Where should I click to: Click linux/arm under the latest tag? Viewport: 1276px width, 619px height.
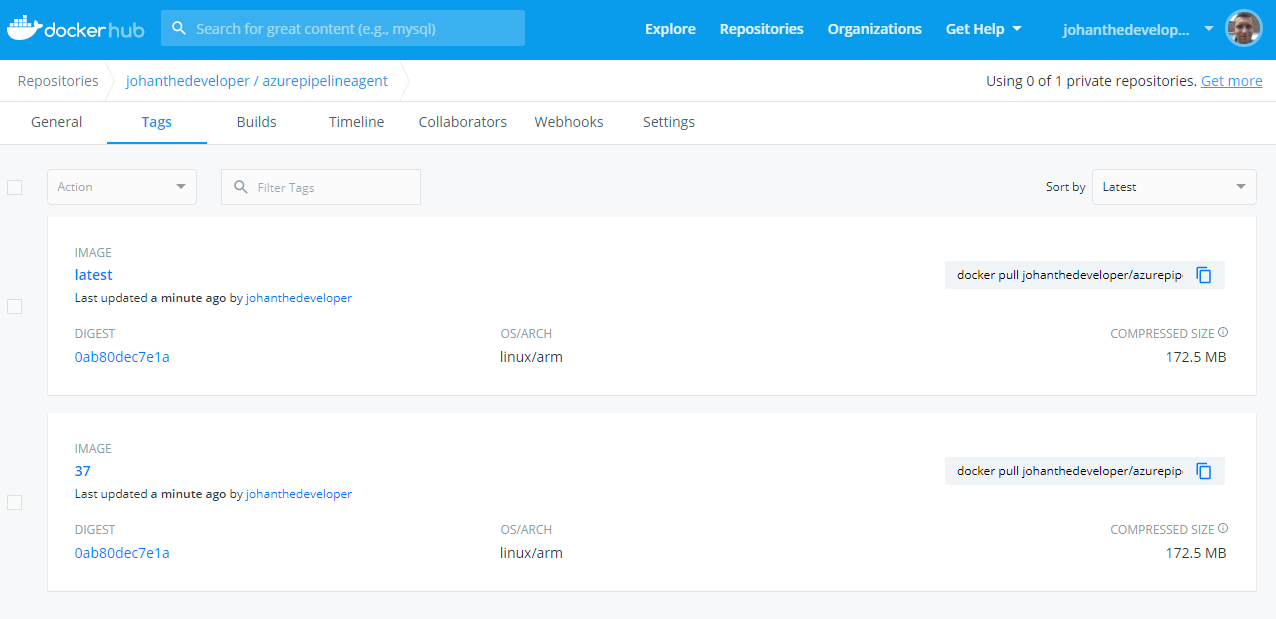pos(531,357)
